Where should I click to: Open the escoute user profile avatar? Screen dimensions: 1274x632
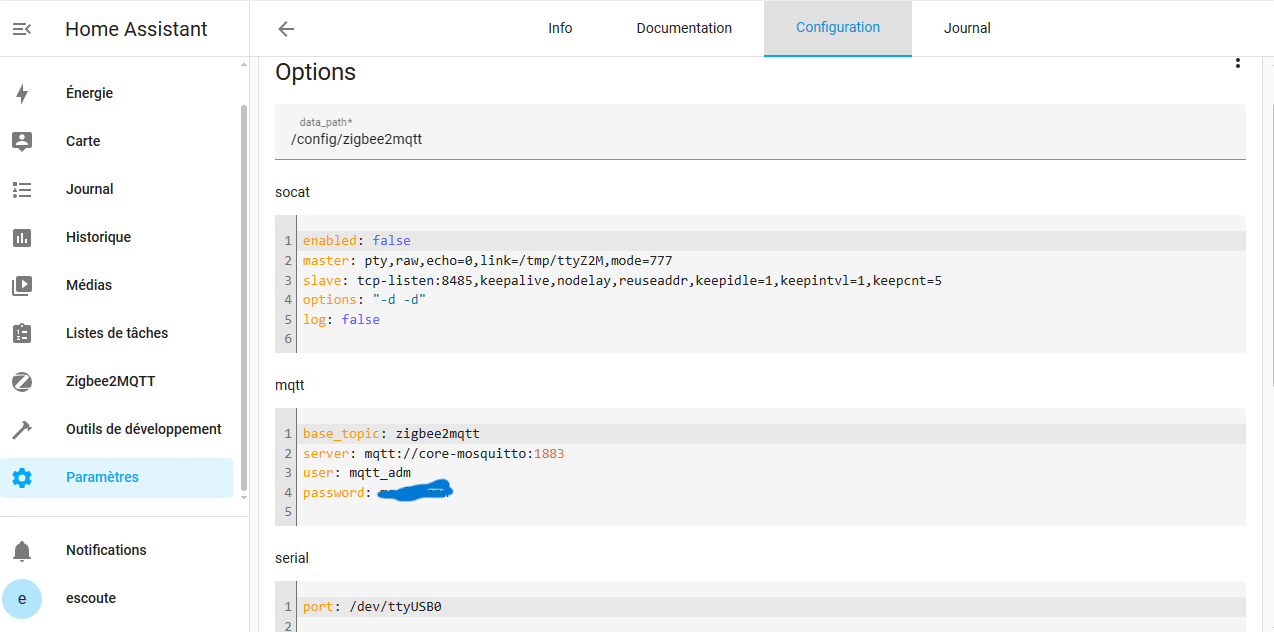[x=22, y=598]
